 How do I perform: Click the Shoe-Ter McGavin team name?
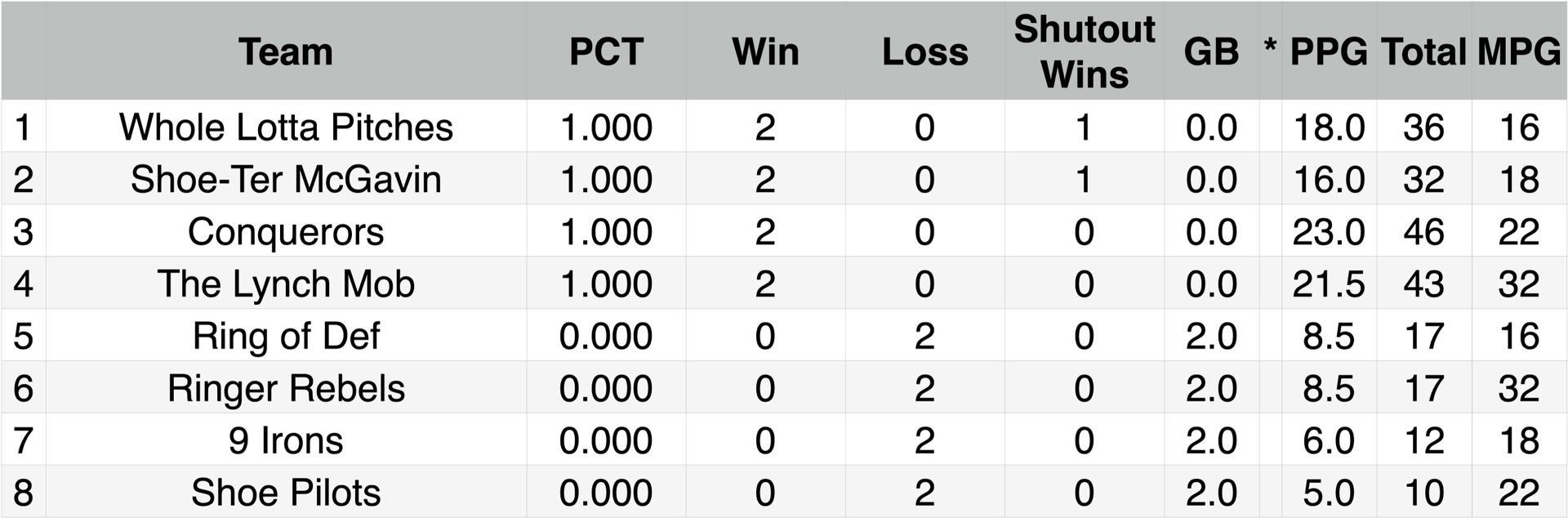(286, 180)
